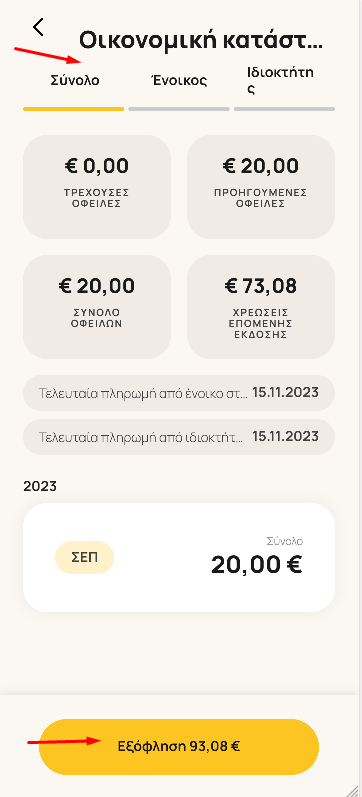Switch to the Σύνολο tab
The image size is (362, 797).
click(75, 80)
